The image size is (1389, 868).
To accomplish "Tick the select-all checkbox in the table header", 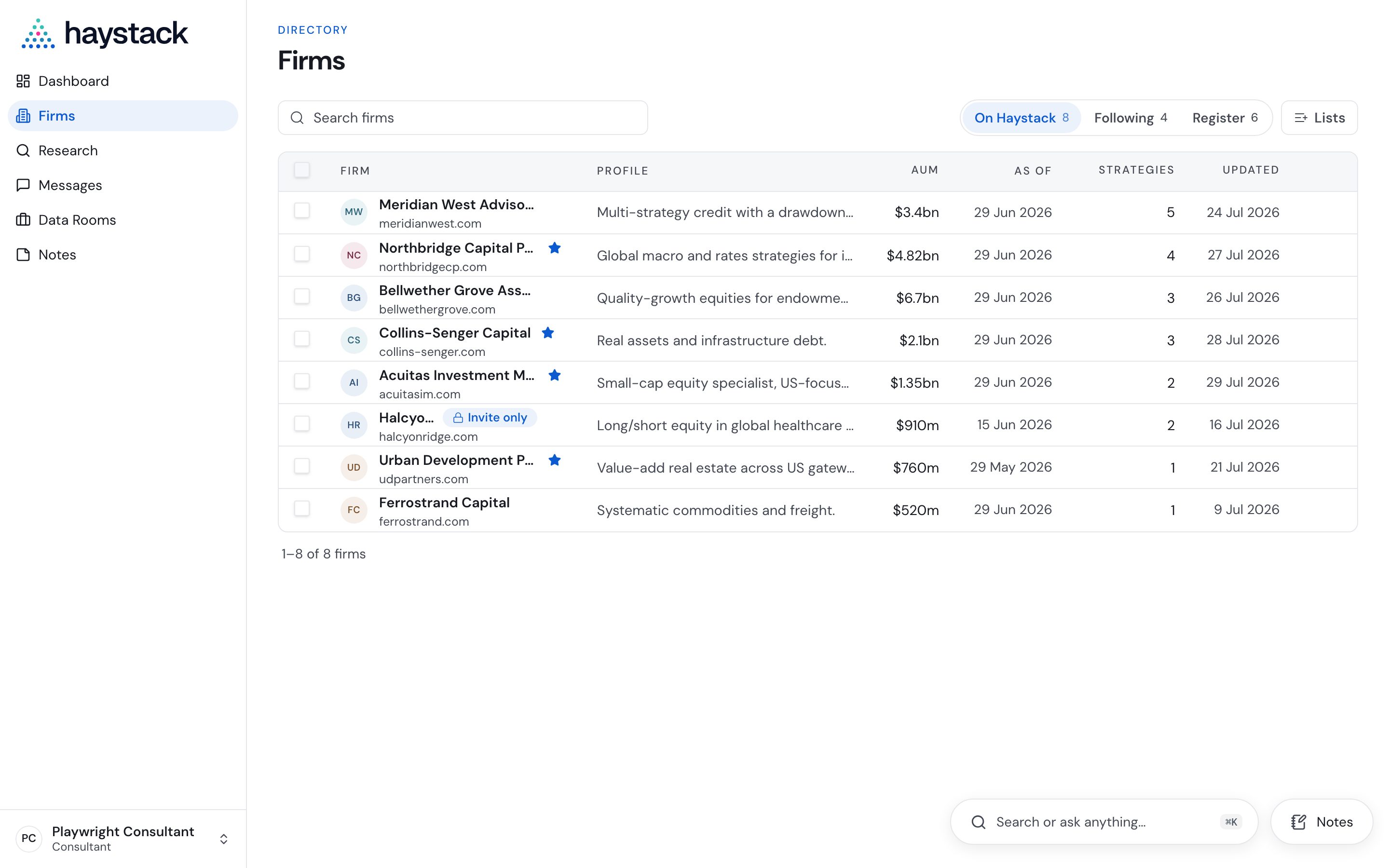I will (302, 170).
